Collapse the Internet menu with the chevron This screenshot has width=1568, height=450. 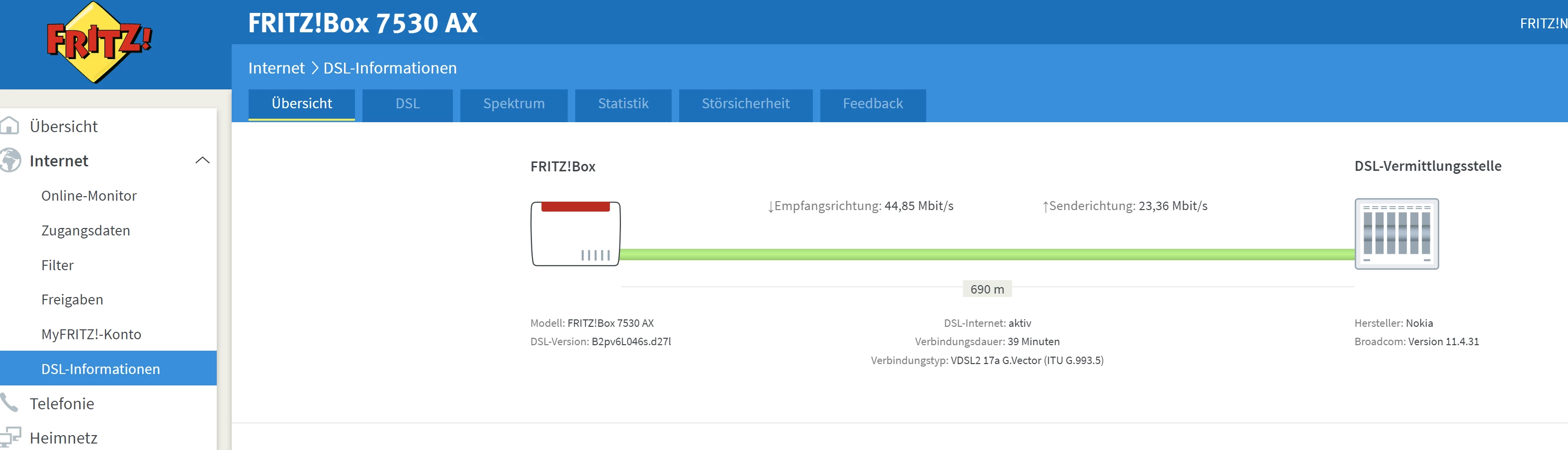click(203, 160)
